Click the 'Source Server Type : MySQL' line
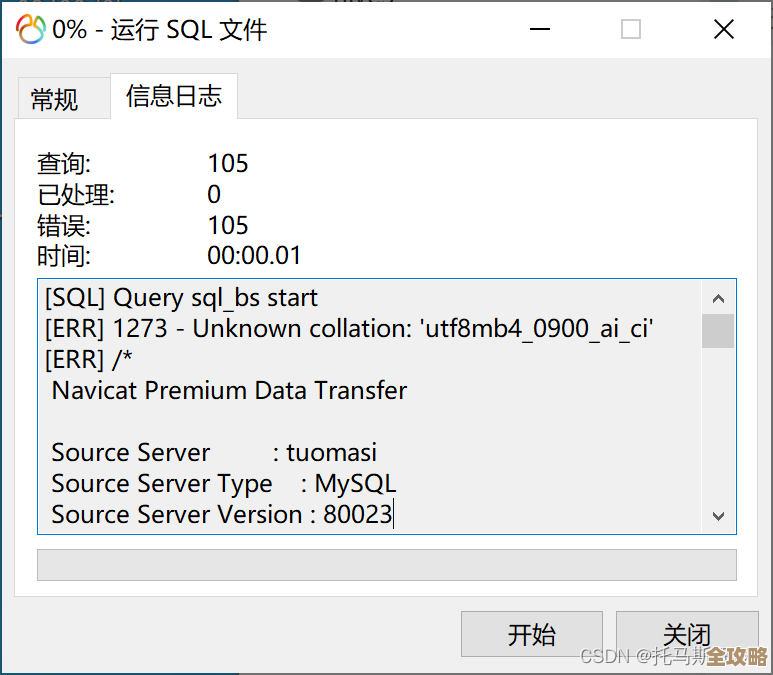The width and height of the screenshot is (773, 675). [223, 484]
